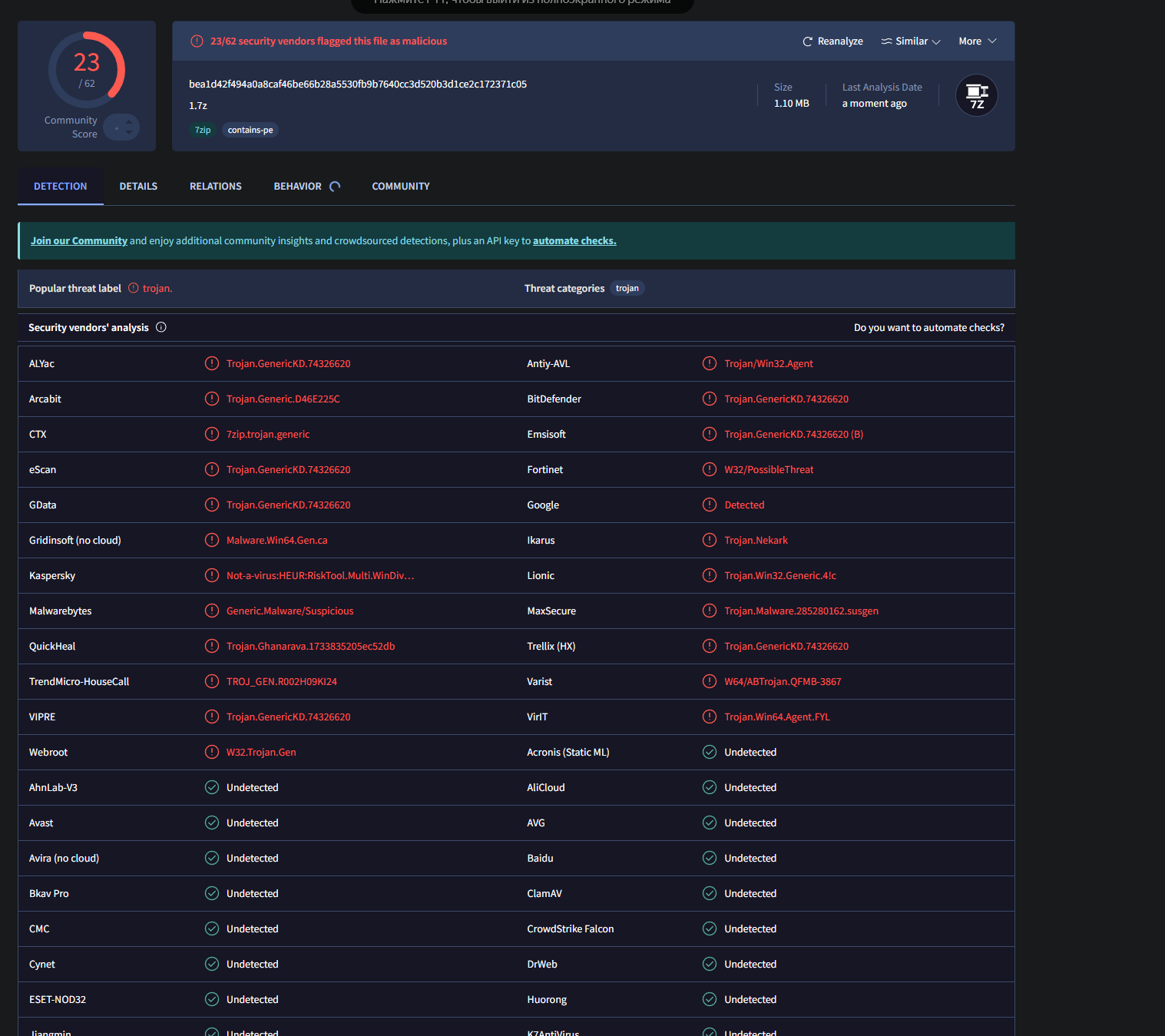Select Gridinsoft Malware.Win64.Gen.ca result
1165x1036 pixels.
(276, 541)
